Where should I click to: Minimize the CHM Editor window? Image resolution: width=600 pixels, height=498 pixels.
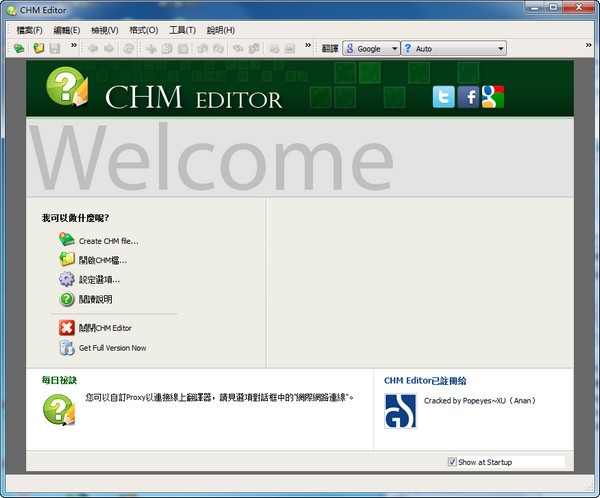tap(535, 7)
